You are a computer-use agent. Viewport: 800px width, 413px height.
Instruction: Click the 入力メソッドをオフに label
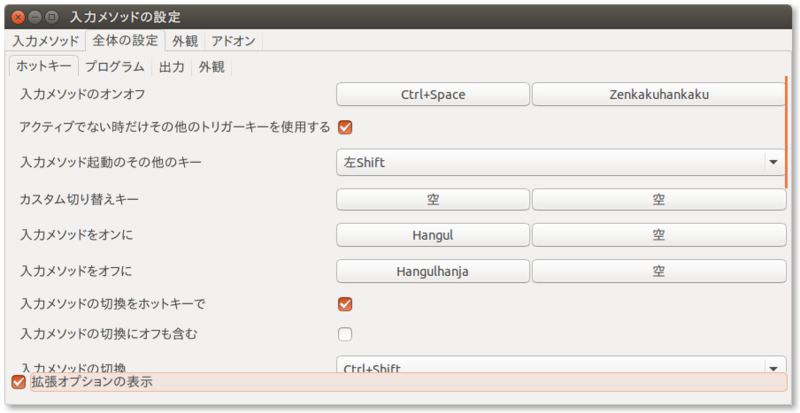(x=76, y=272)
